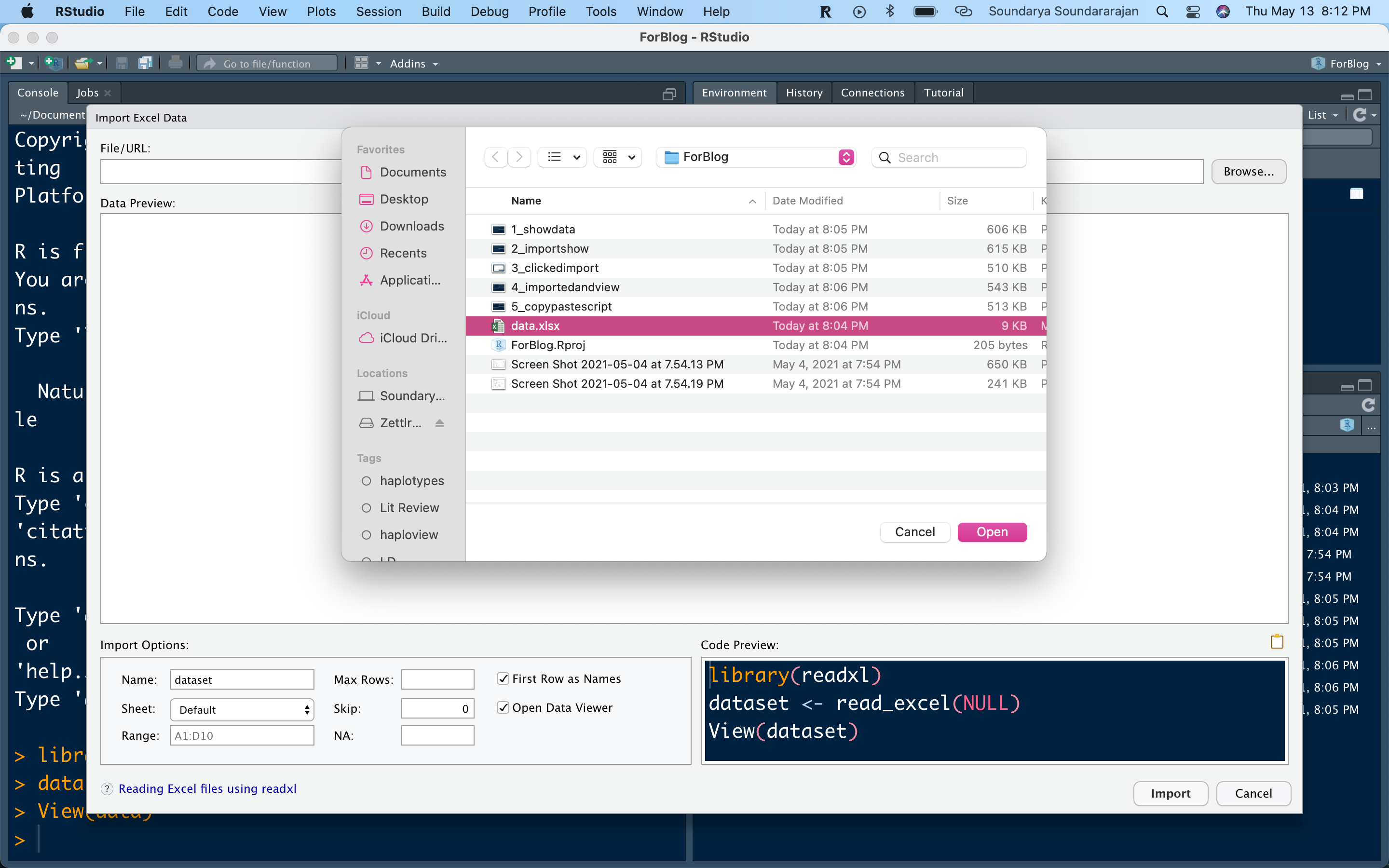Toggle the First Row as Names checkbox
This screenshot has width=1389, height=868.
coord(503,678)
